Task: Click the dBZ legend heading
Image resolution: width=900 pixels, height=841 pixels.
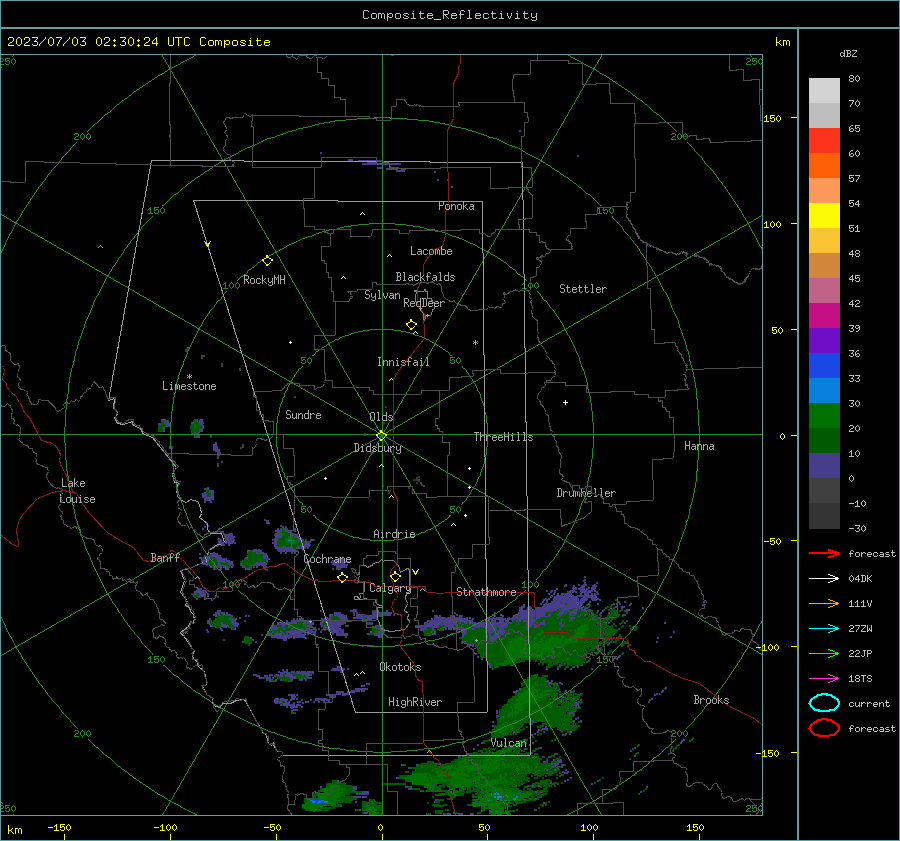Action: pos(848,53)
